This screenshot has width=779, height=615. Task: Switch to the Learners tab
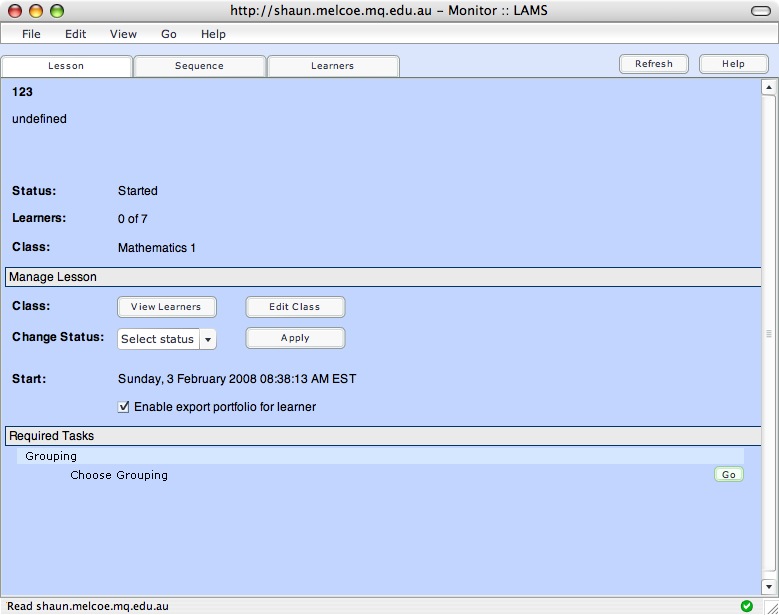(x=332, y=66)
